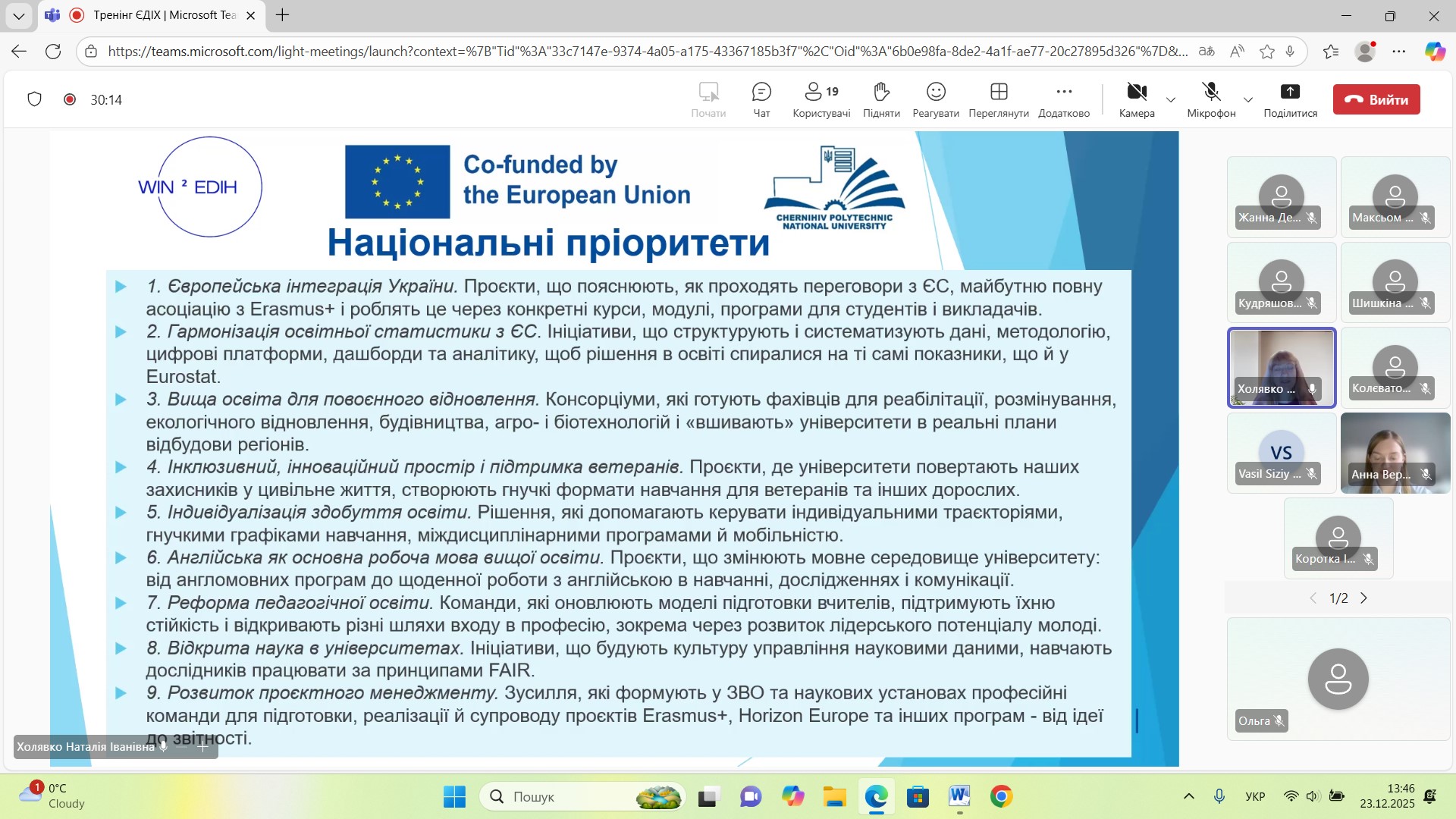
Task: Expand microphone options dropdown arrow
Action: (x=1247, y=100)
